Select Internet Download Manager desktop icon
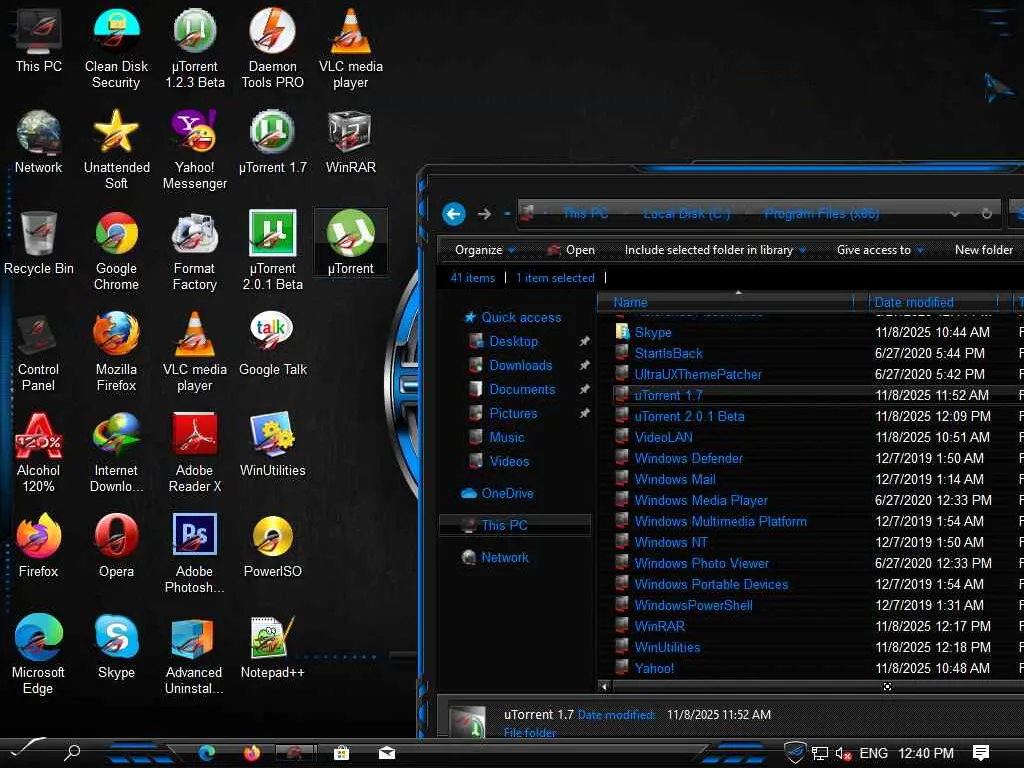Viewport: 1024px width, 768px height. click(116, 453)
